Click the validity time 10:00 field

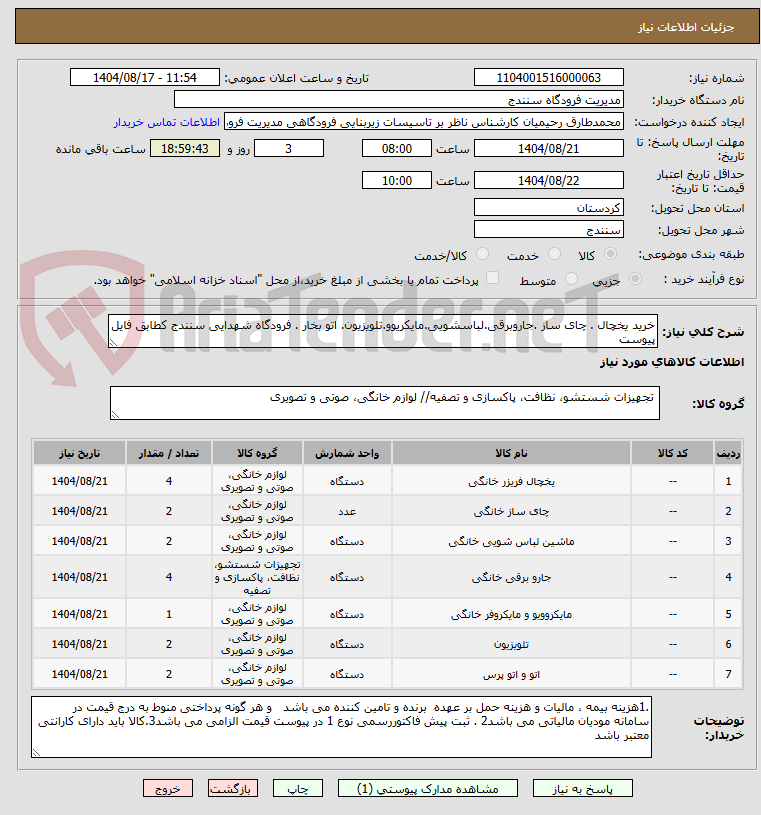397,180
